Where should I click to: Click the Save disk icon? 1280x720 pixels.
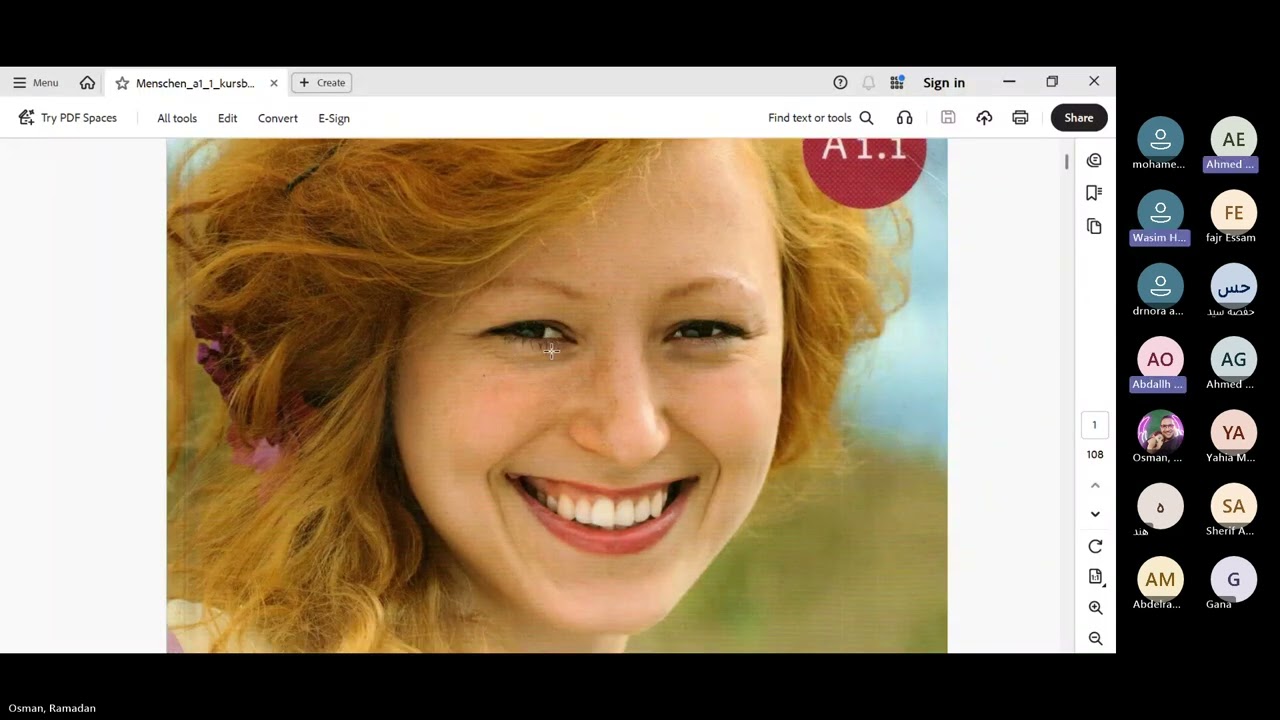(948, 118)
